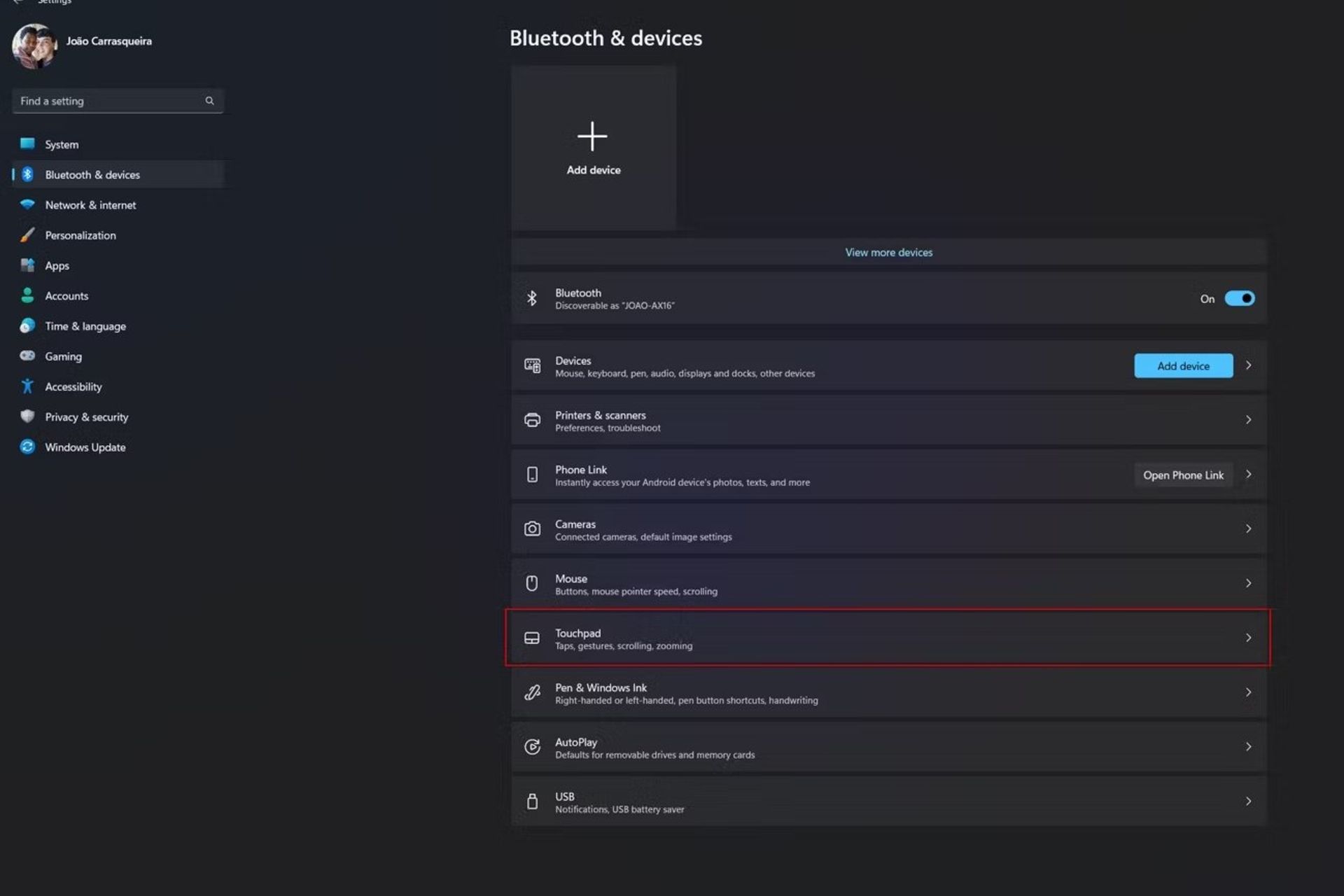Click Open Phone Link button
Screen dimensions: 1344x896
point(1184,474)
